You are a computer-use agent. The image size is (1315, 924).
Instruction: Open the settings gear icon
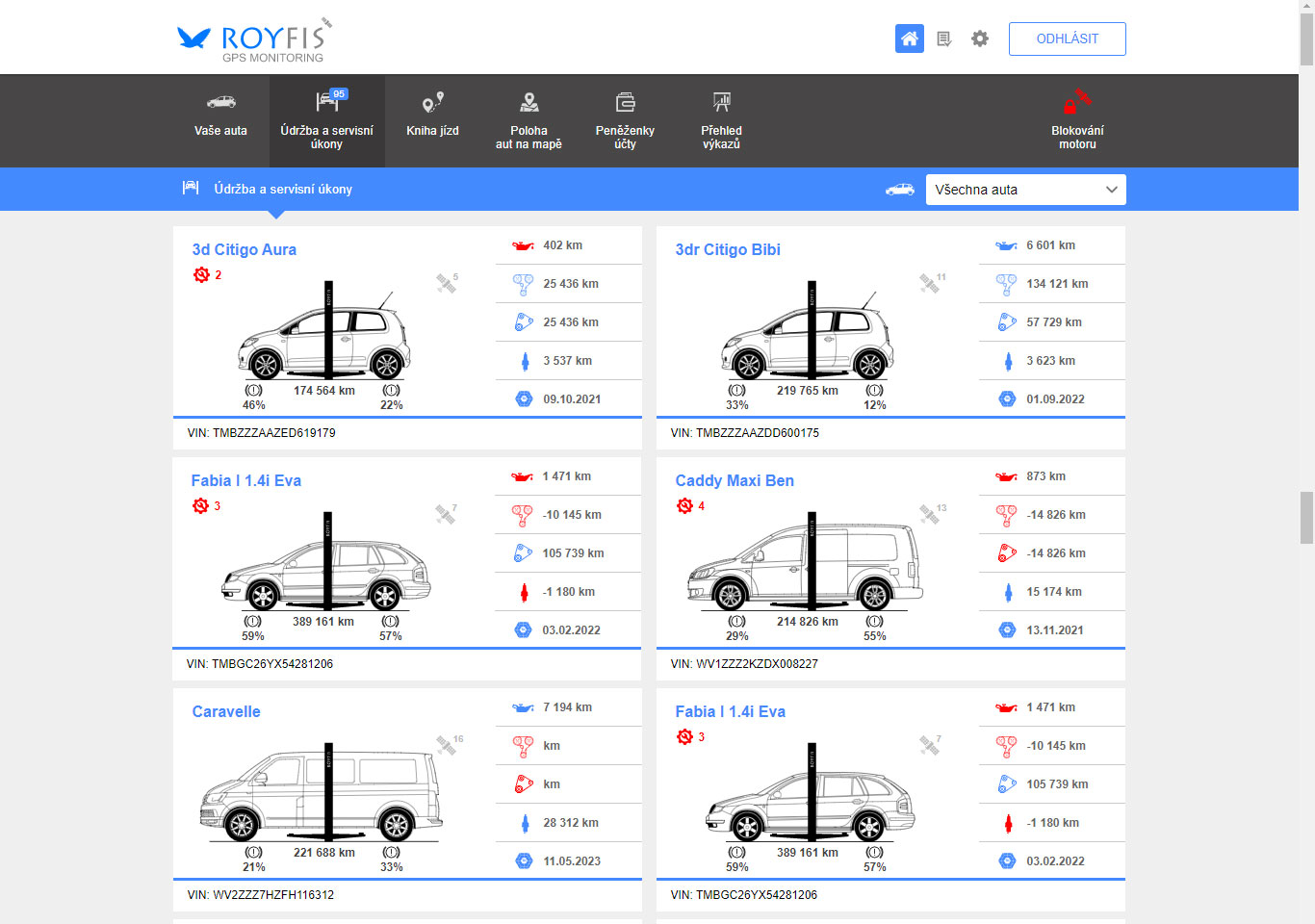point(980,38)
